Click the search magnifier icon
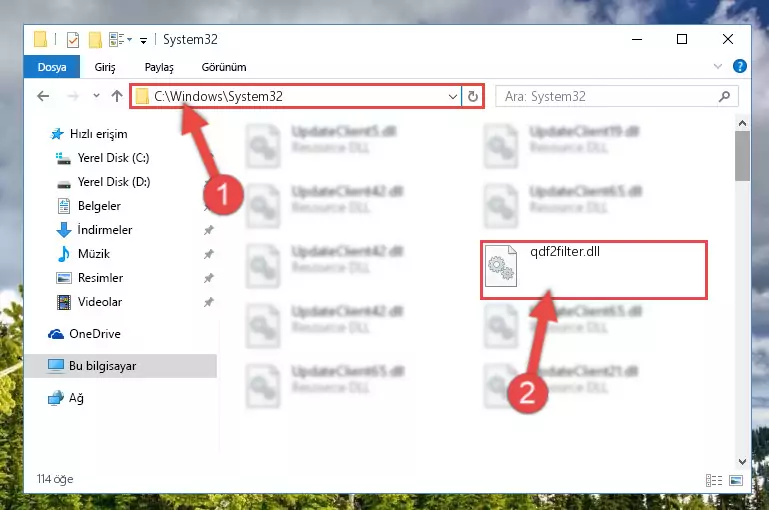This screenshot has width=769, height=510. (724, 97)
